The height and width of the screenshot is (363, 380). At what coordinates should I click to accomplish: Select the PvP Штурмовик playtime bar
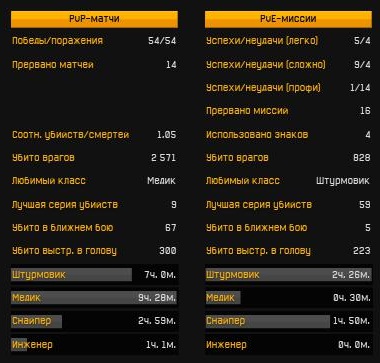coord(94,275)
